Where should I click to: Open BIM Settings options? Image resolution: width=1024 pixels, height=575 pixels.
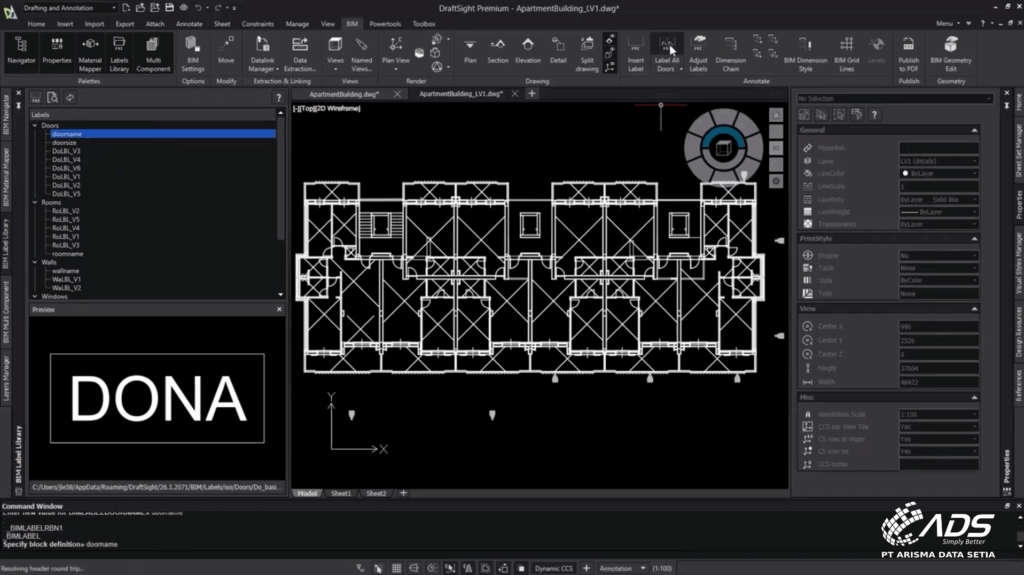[193, 54]
